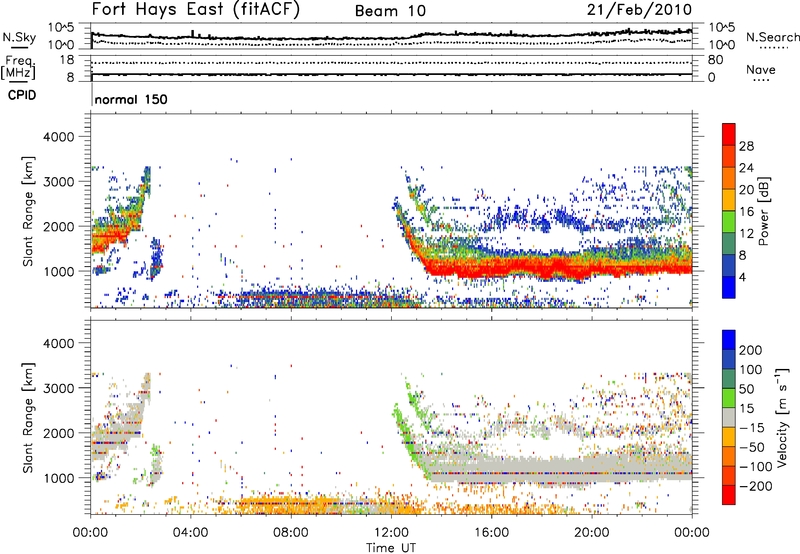Click "1000" on the power panel axis
Viewport: 800px width, 554px height.
point(59,271)
